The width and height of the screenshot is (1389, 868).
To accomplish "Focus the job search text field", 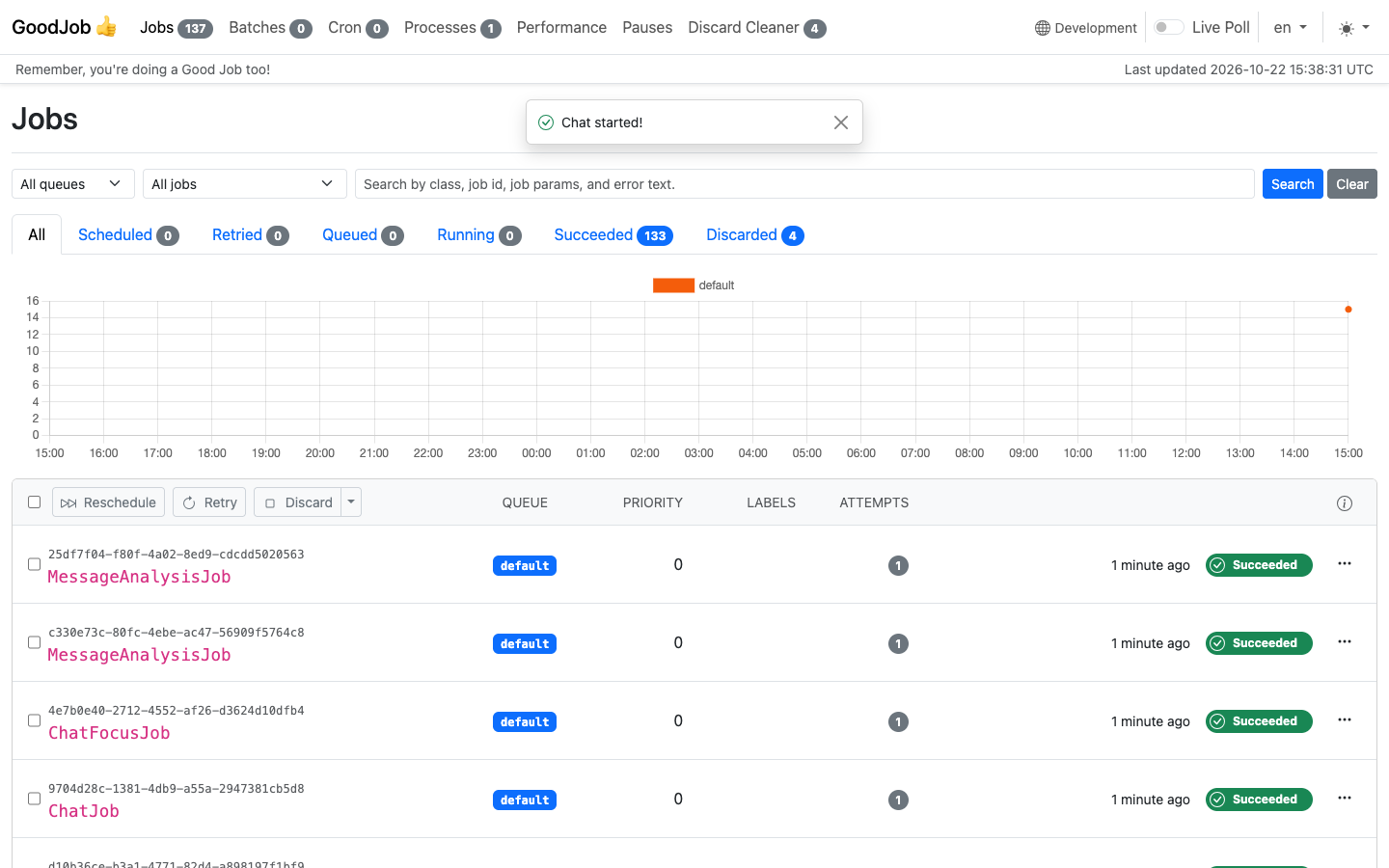I will pos(804,184).
